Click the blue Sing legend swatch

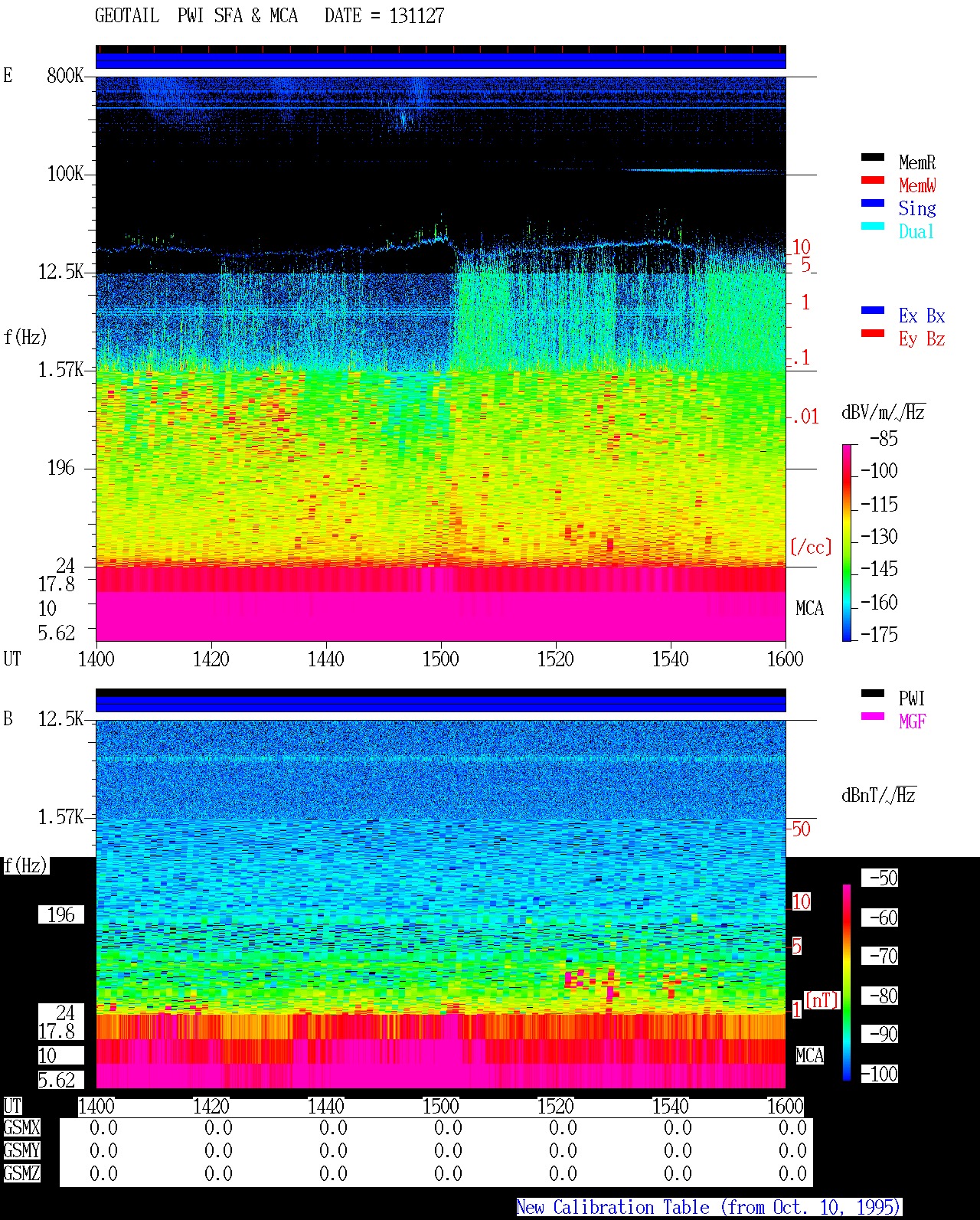(873, 204)
